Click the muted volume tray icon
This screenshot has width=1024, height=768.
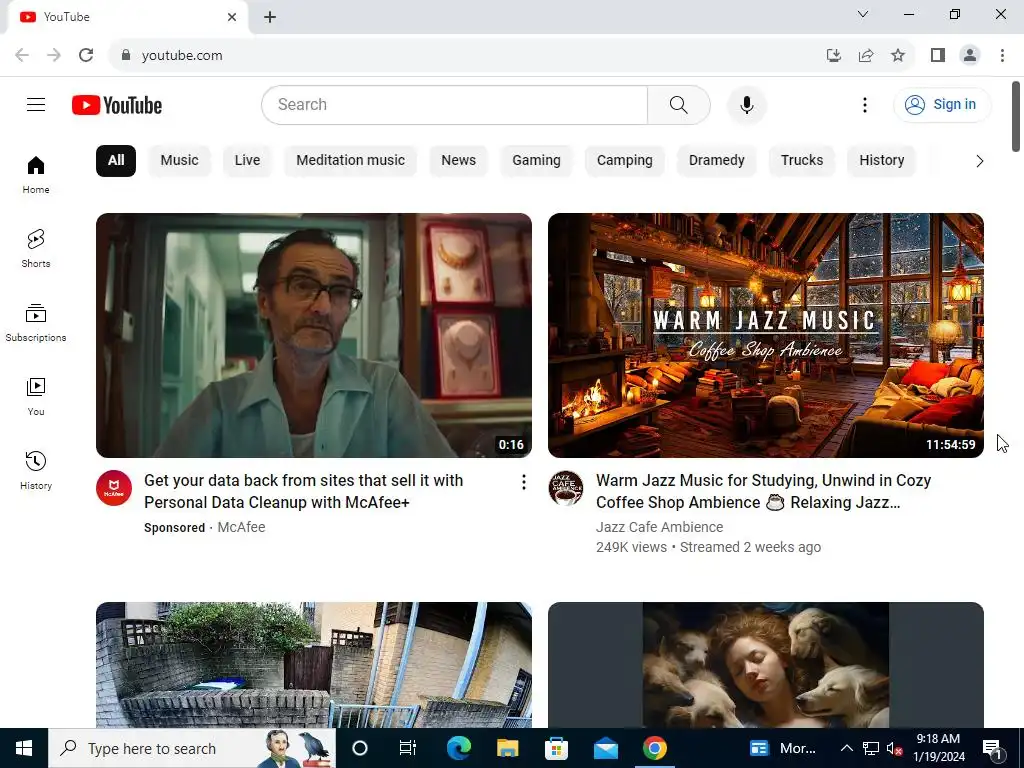tap(894, 748)
